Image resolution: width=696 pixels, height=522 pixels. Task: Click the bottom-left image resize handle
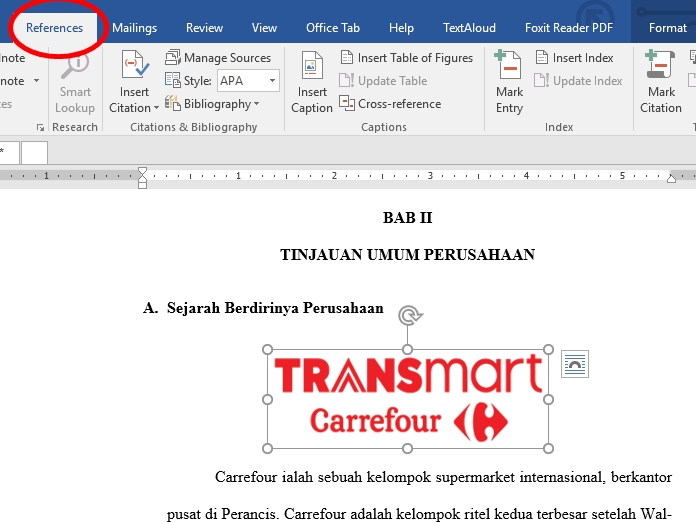[x=267, y=448]
